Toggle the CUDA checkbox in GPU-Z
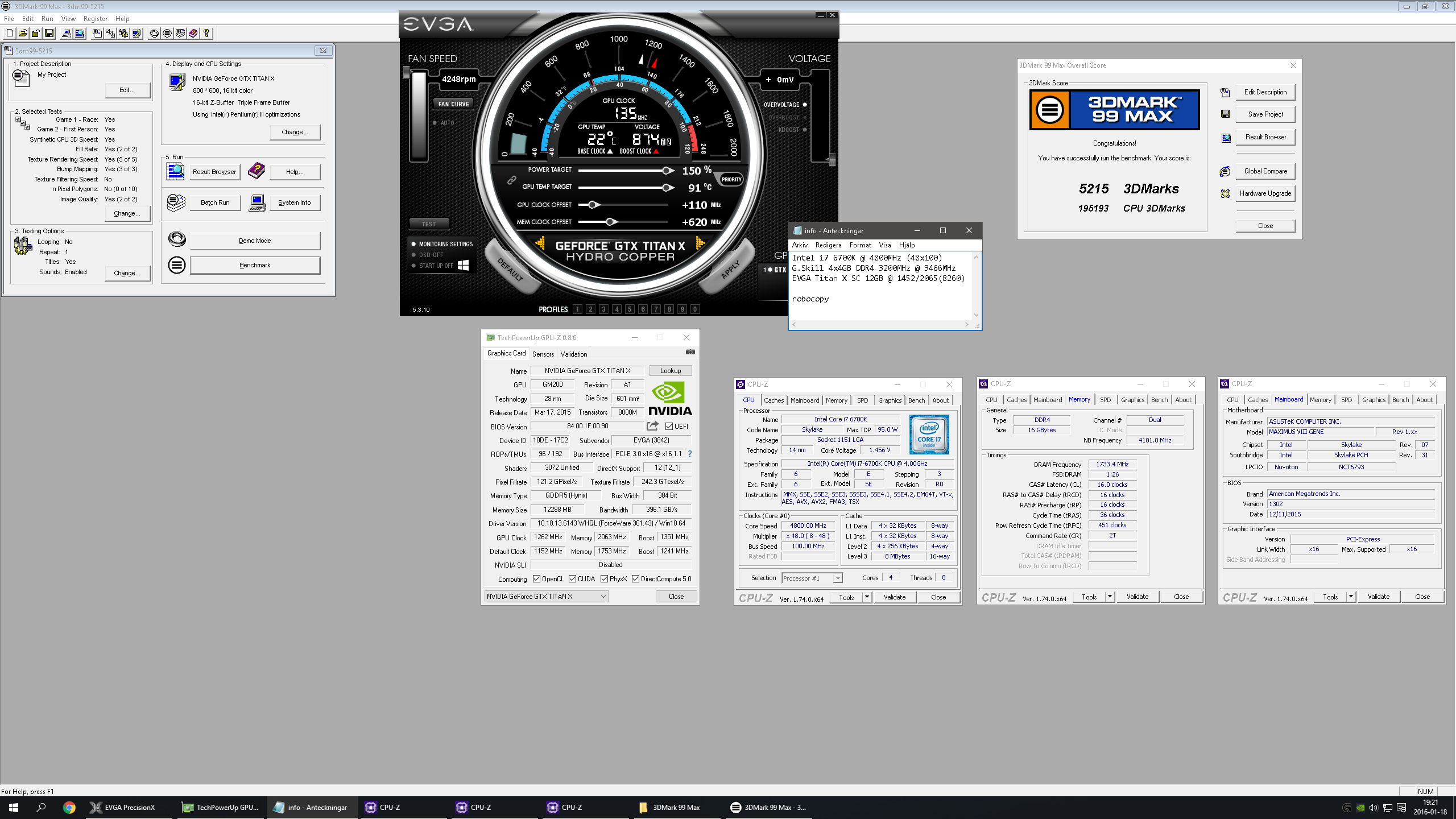Viewport: 1456px width, 819px height. (x=572, y=579)
